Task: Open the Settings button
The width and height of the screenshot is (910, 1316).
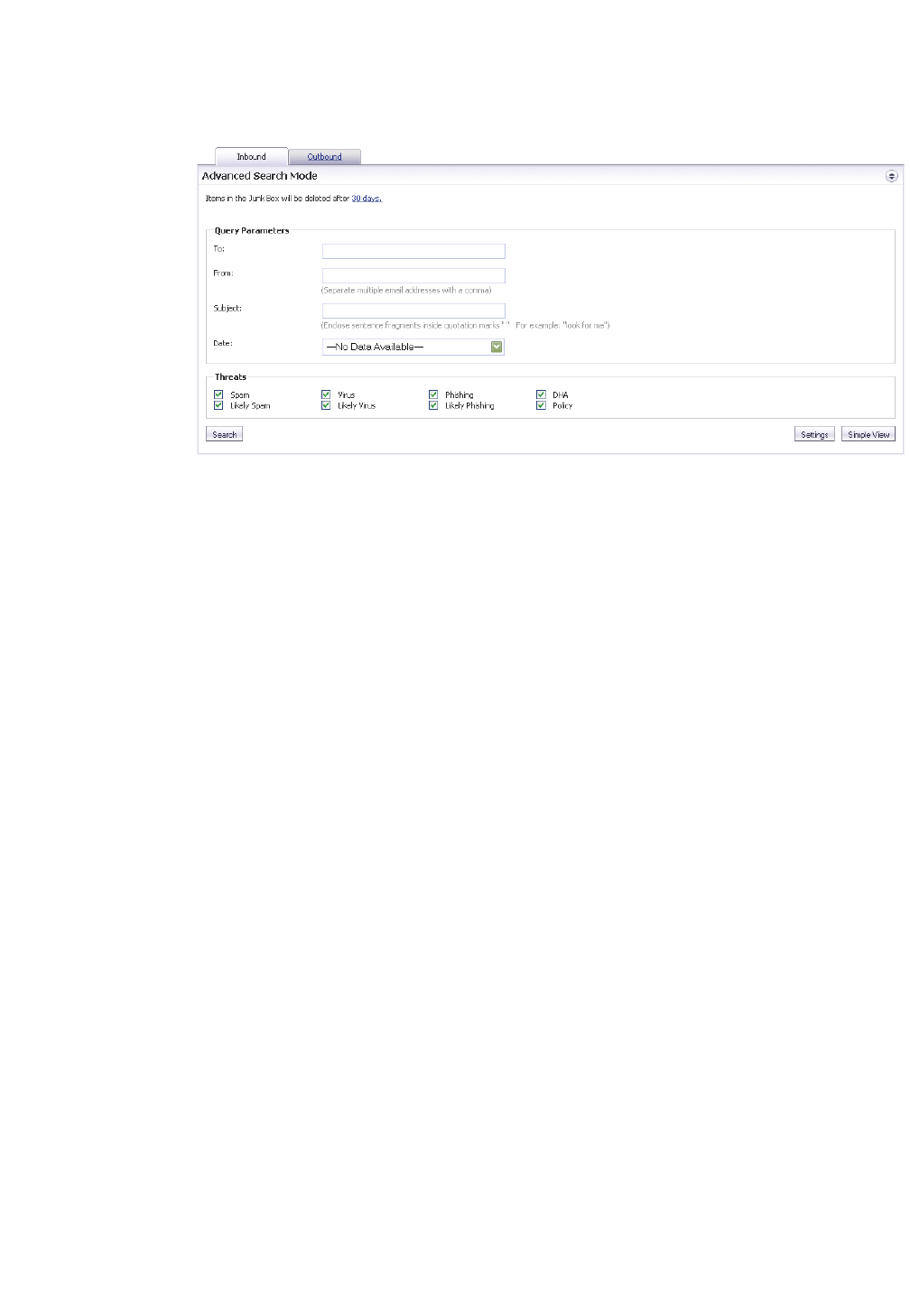Action: point(814,434)
